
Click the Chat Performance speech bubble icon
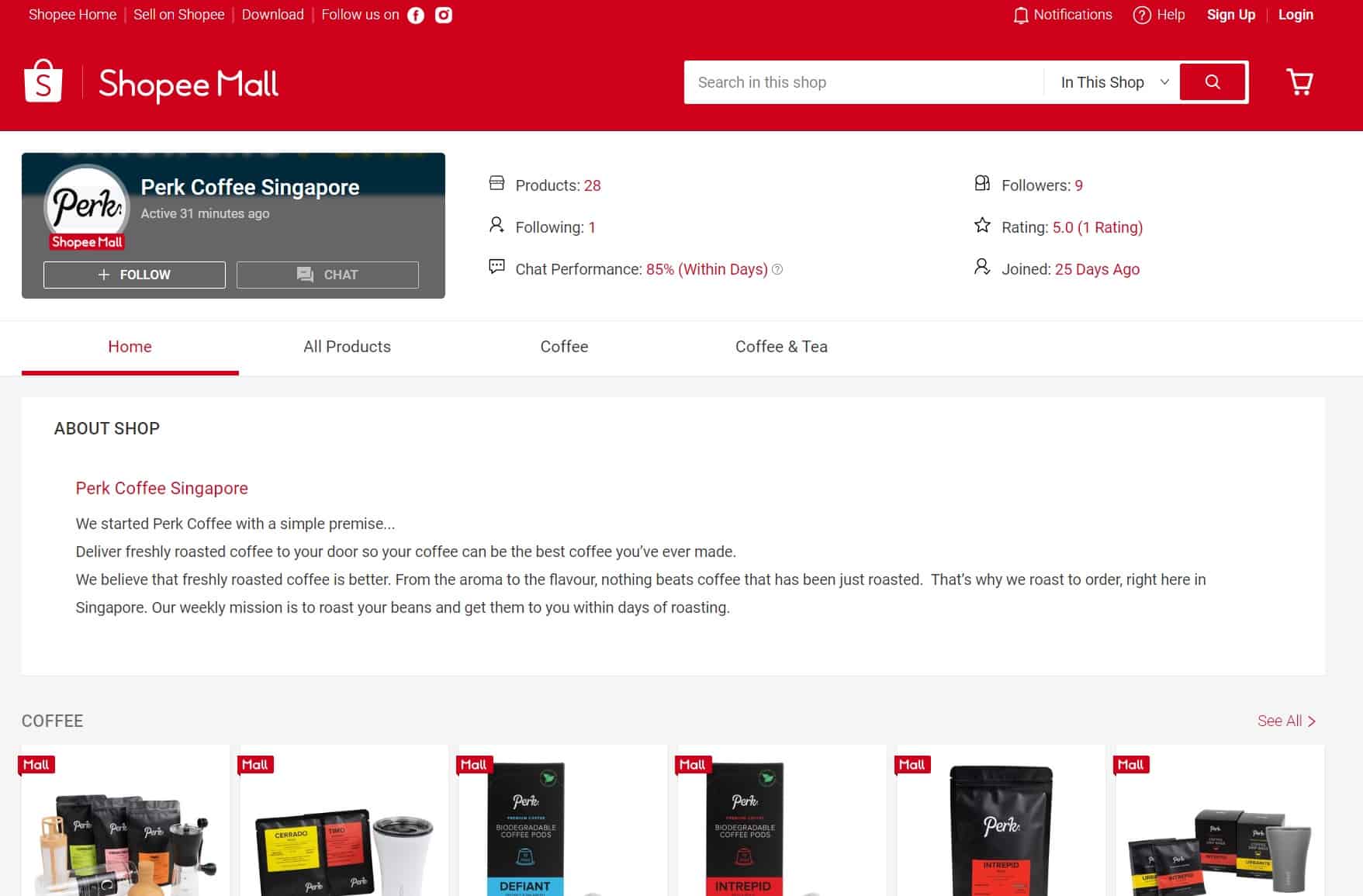496,267
